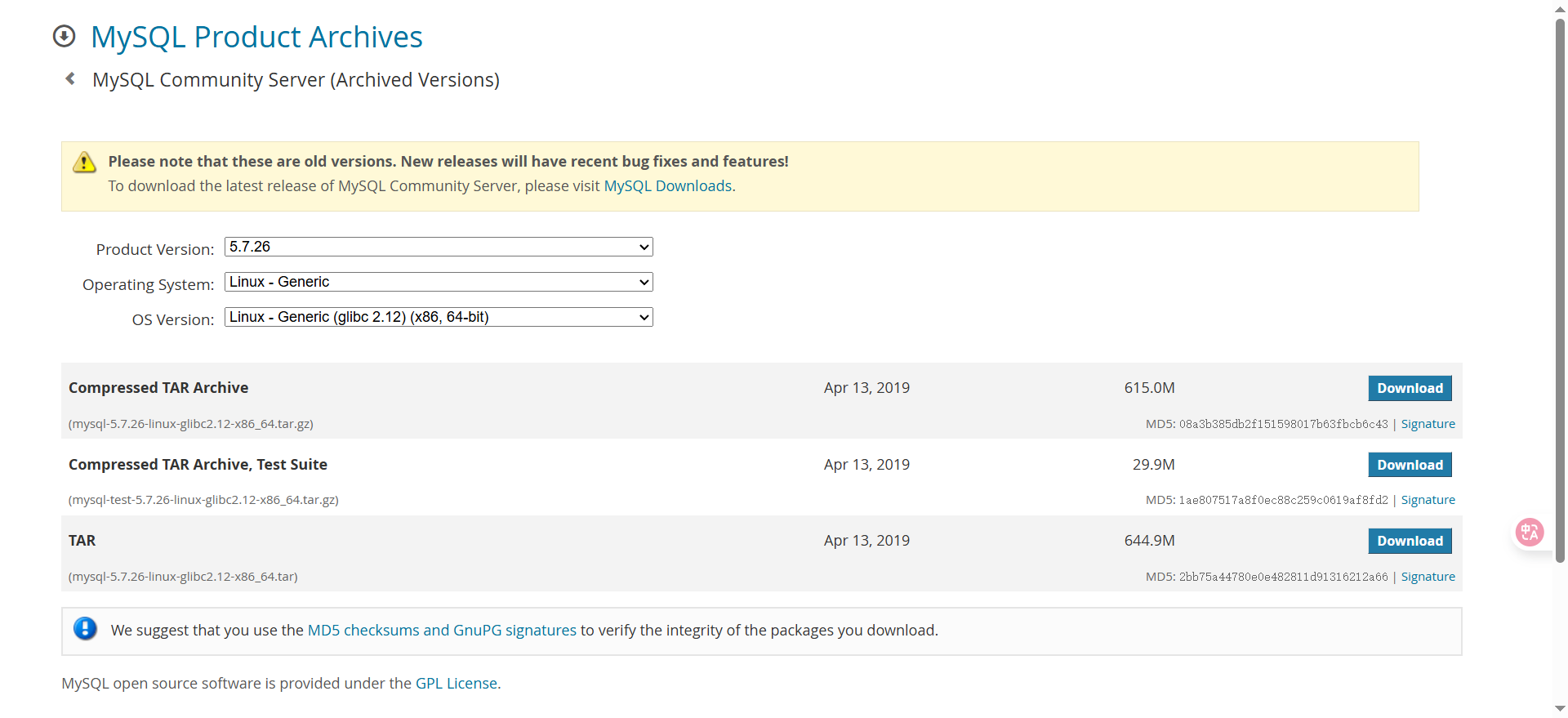Click the download circle icon beside page title
Image resolution: width=1568 pixels, height=718 pixels.
tap(64, 37)
